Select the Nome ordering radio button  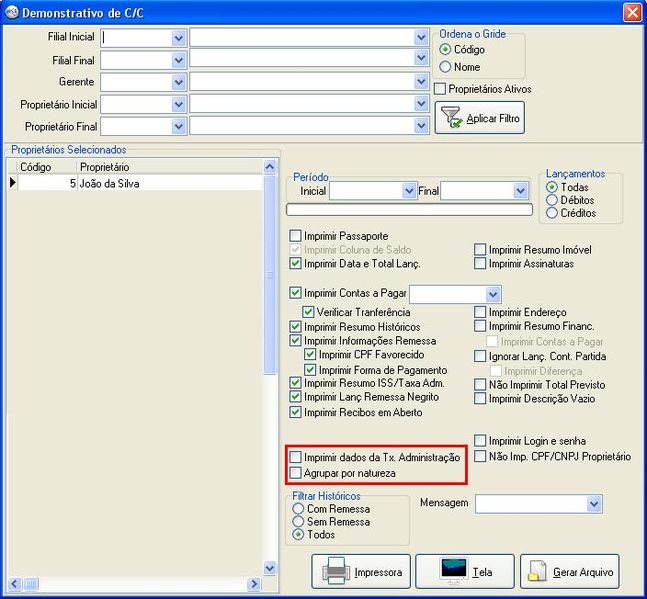tap(446, 67)
